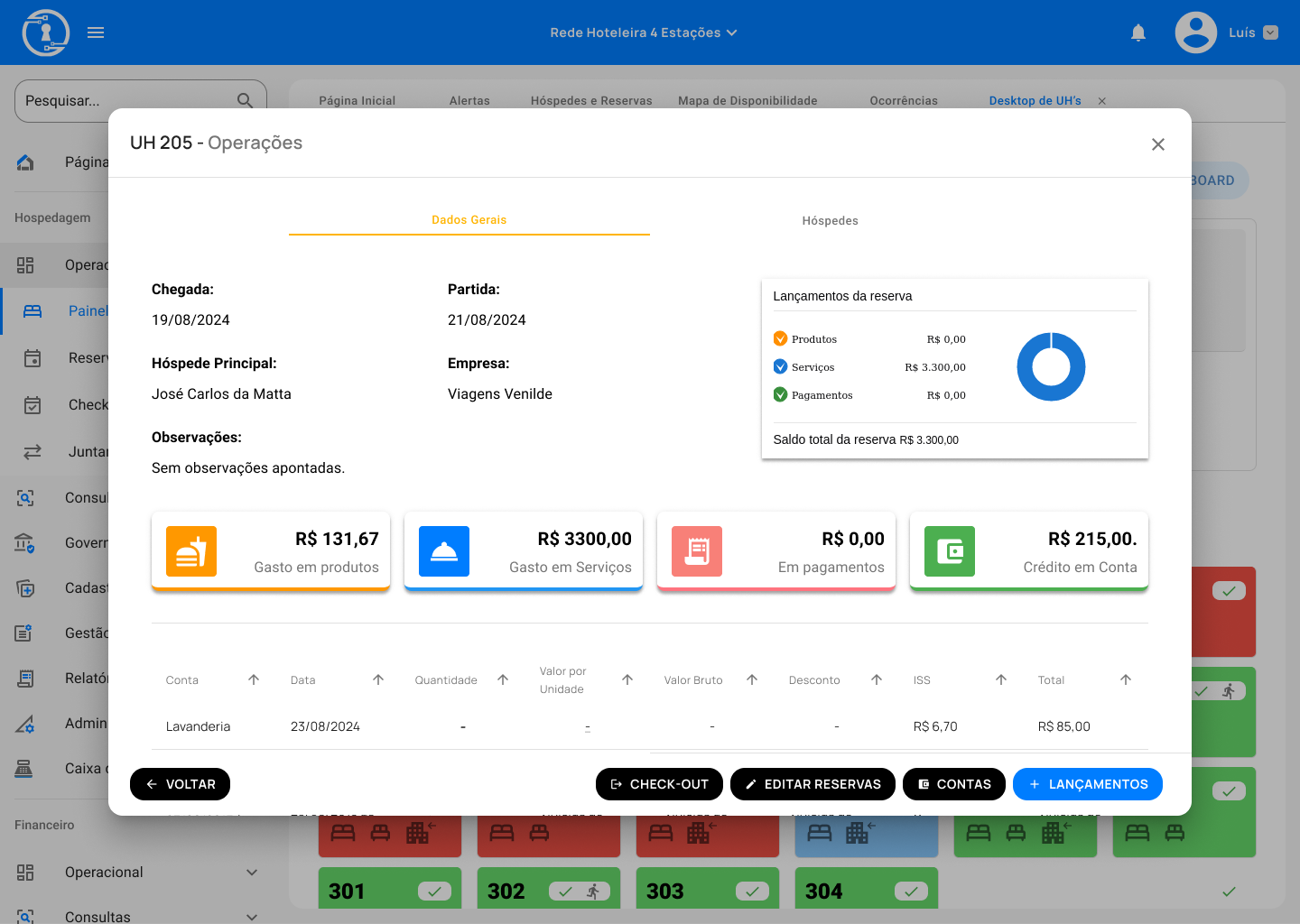Select the Dados Gerais tab

click(x=469, y=220)
